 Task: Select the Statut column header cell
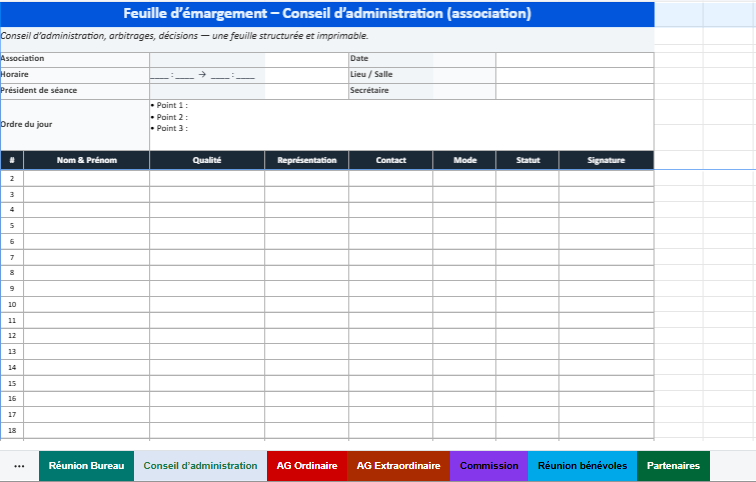coord(527,160)
